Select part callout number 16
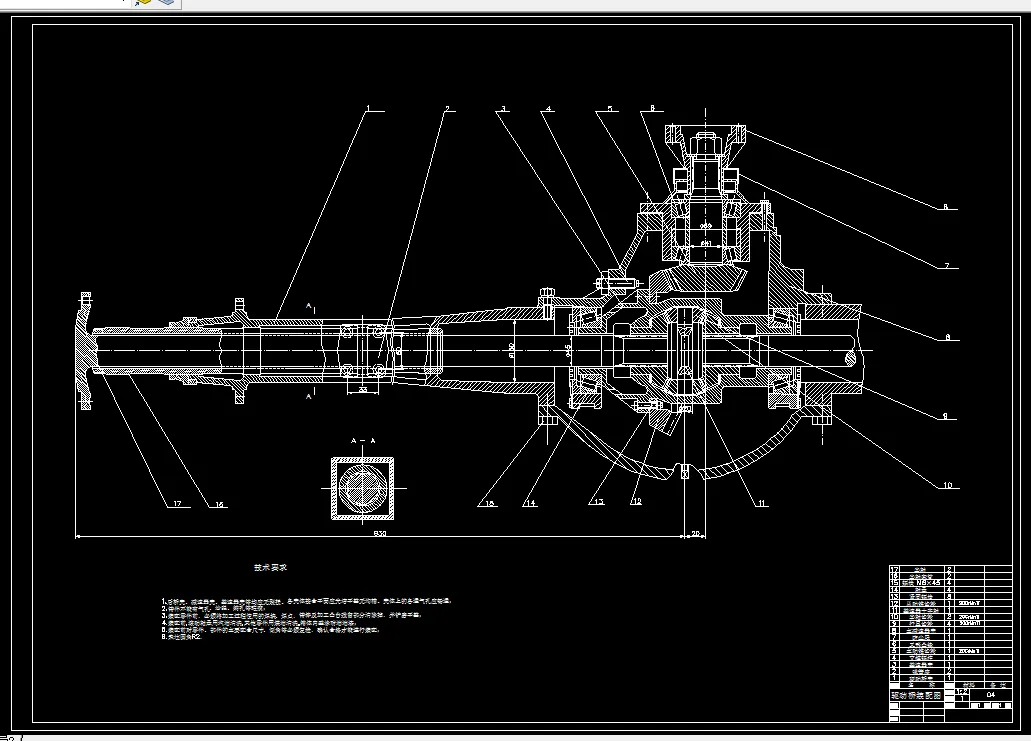The image size is (1031, 741). point(219,504)
